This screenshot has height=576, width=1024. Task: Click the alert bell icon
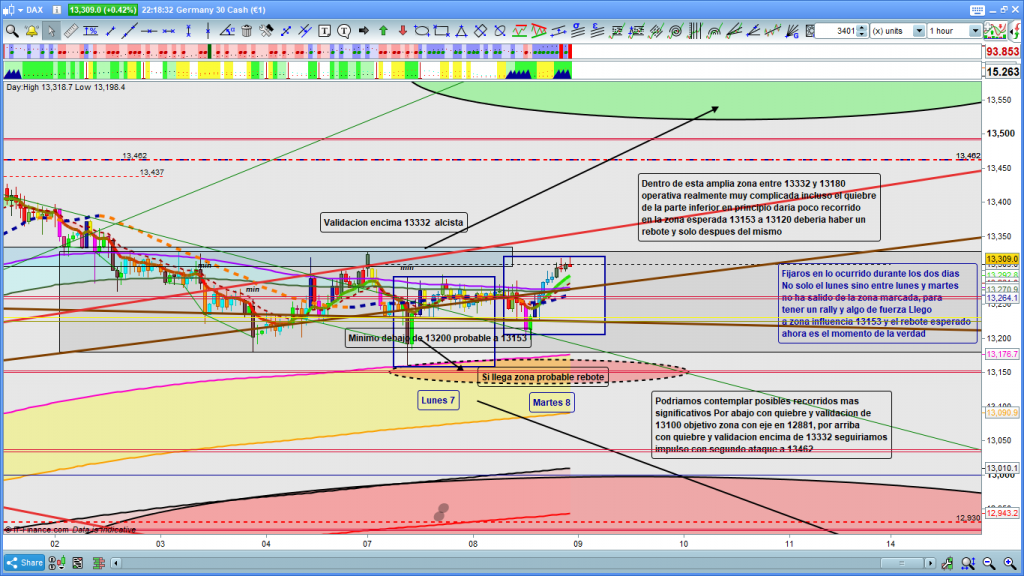tap(31, 30)
